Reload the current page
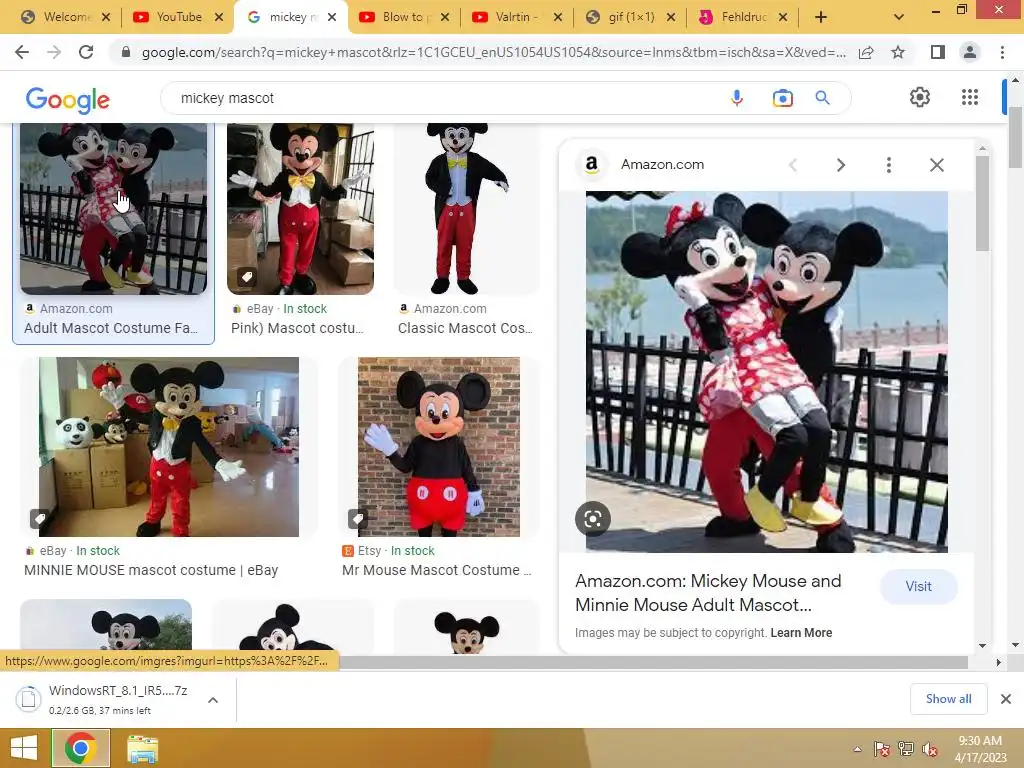Image resolution: width=1024 pixels, height=768 pixels. (86, 52)
